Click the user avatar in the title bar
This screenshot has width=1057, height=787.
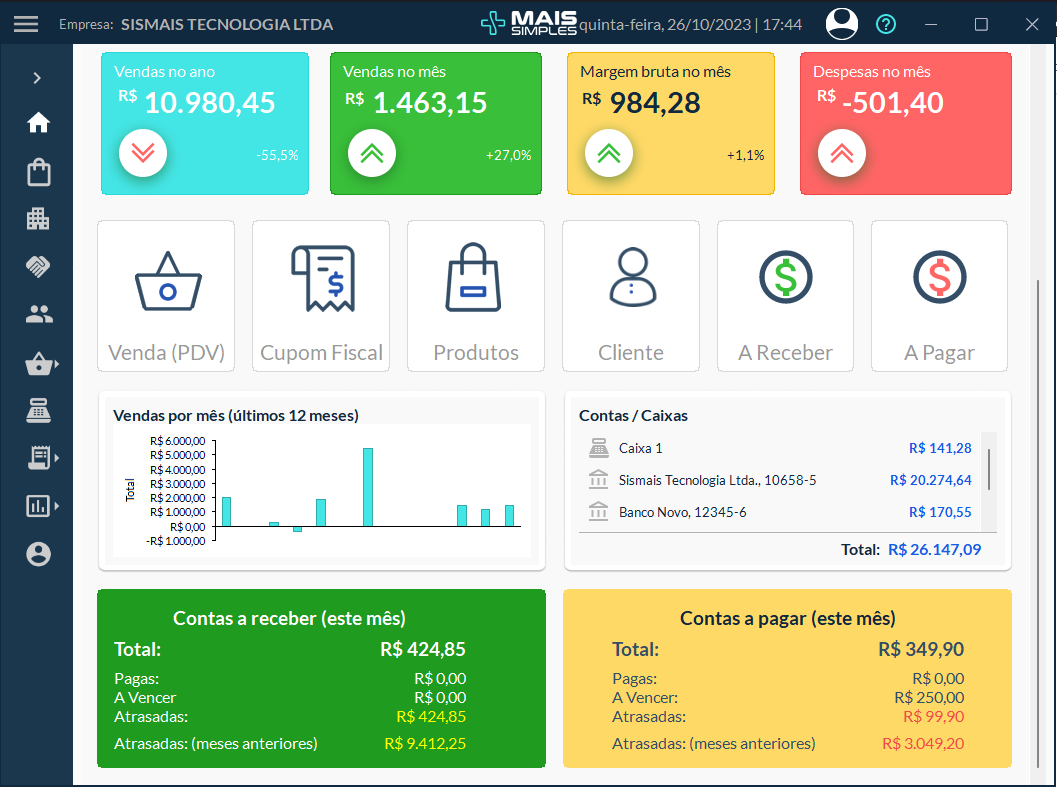click(x=841, y=24)
